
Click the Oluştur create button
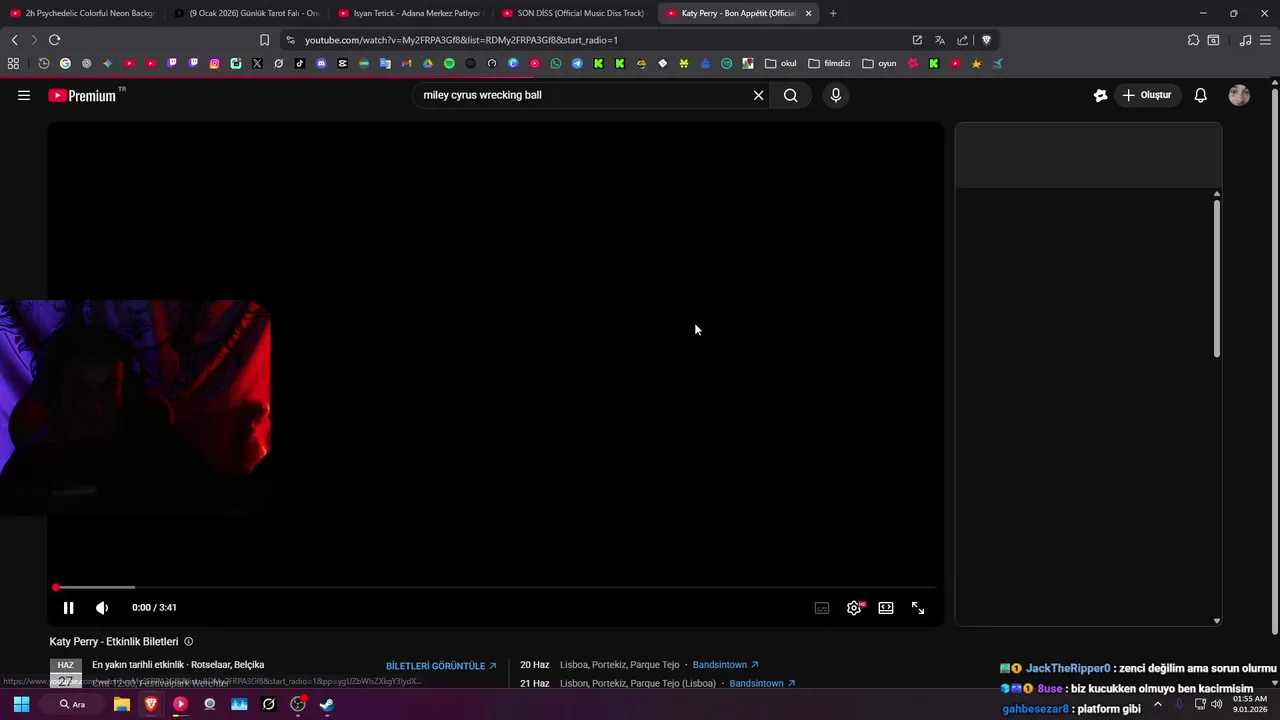click(1147, 95)
